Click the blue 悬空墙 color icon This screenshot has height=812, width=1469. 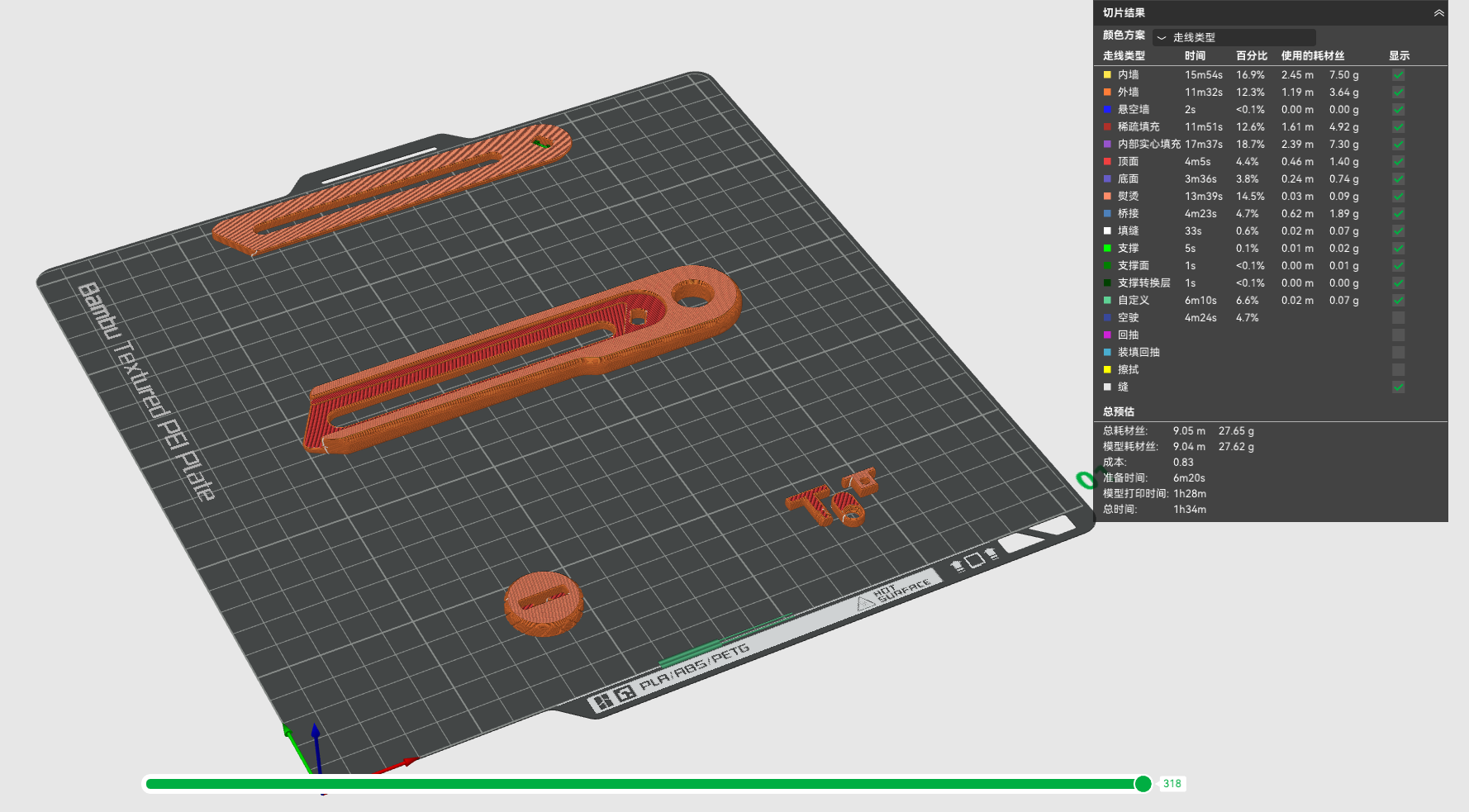coord(1107,110)
